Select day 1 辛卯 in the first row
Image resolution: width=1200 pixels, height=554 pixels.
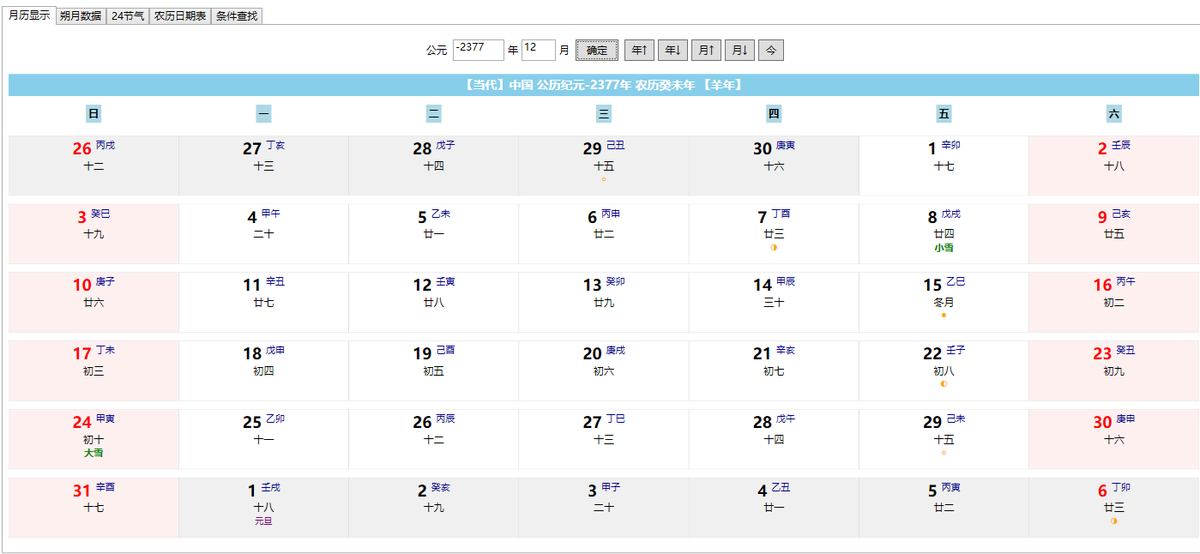944,166
